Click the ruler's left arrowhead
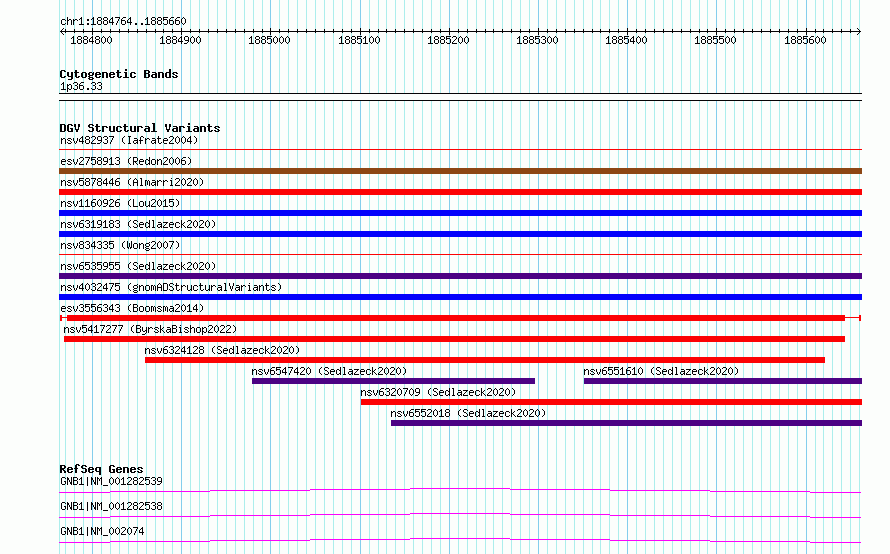 62,31
